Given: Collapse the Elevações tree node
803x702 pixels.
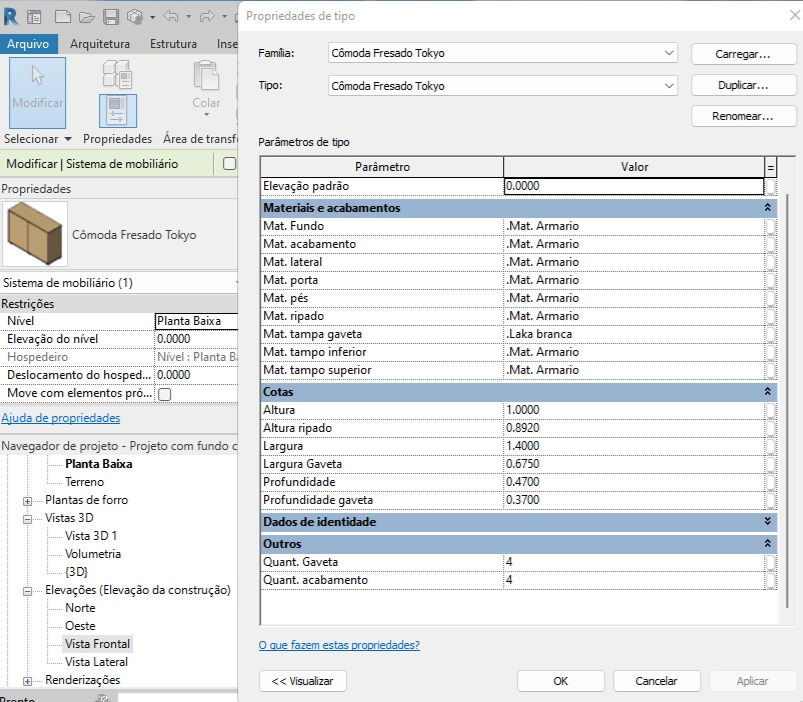Looking at the screenshot, I should tap(28, 591).
